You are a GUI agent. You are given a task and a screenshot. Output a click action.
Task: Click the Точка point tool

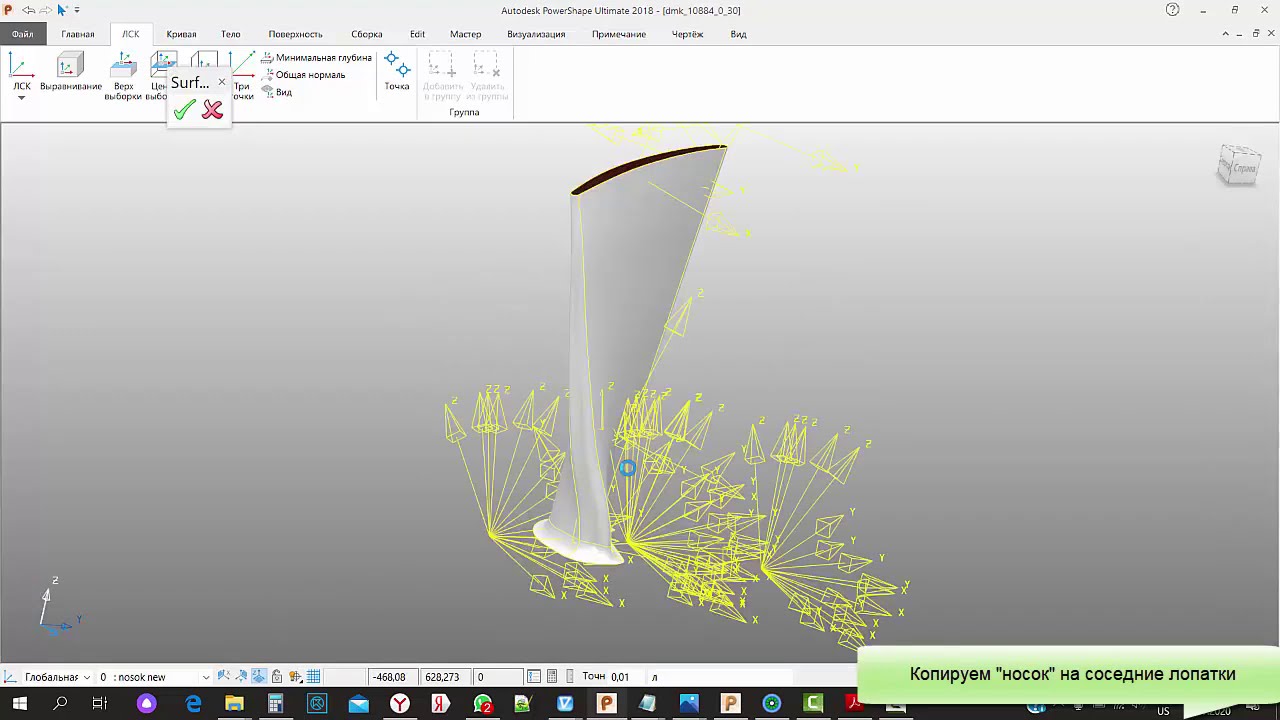pos(397,72)
